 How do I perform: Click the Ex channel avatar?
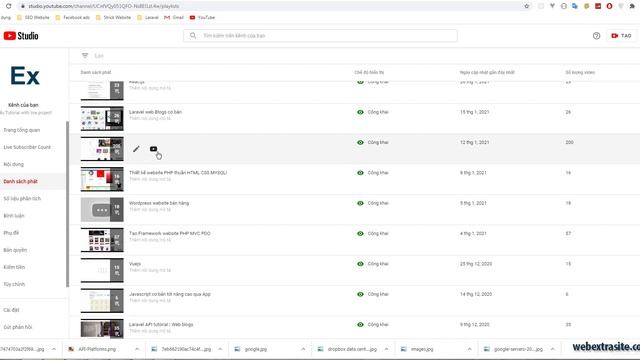click(25, 76)
